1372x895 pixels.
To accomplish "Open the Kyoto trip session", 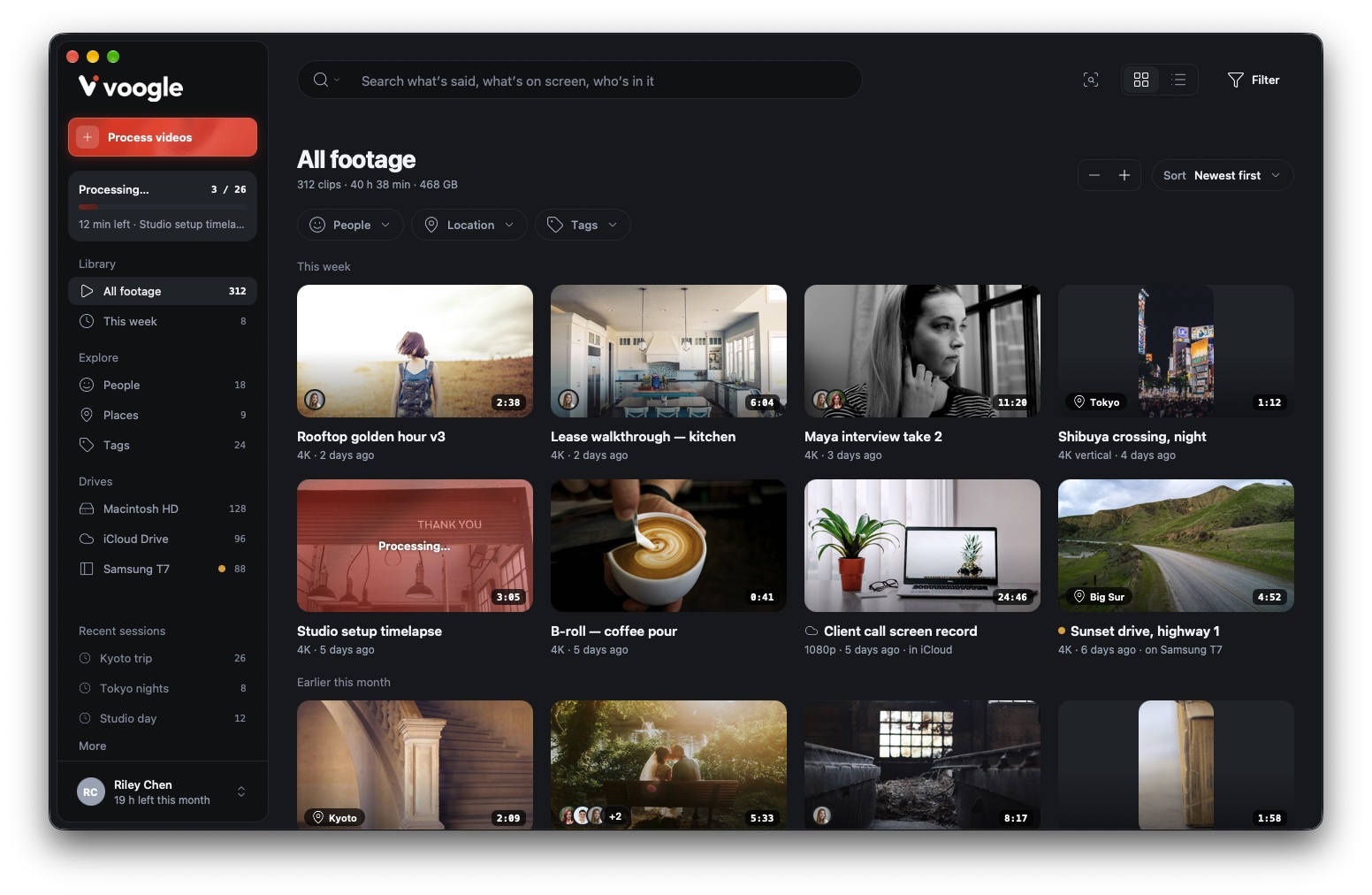I will click(163, 658).
